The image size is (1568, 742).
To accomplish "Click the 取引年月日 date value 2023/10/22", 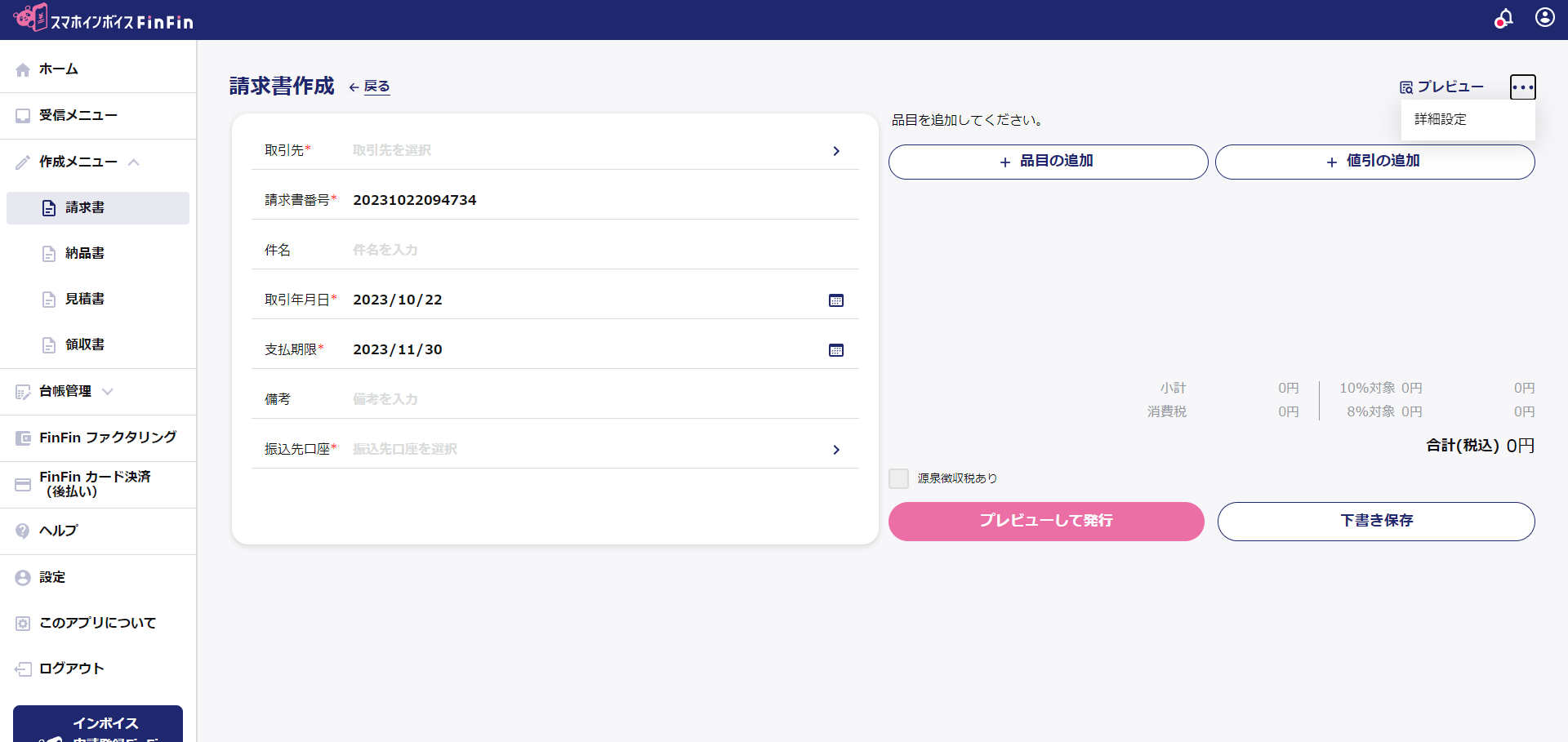I will click(398, 300).
